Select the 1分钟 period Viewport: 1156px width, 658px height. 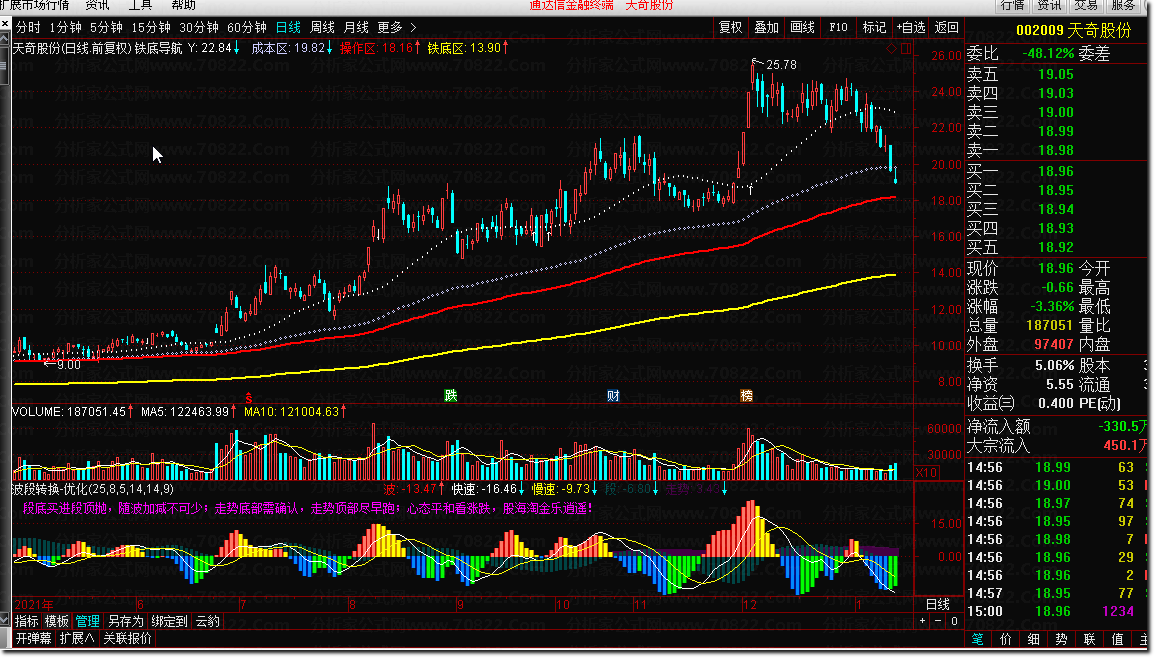pos(66,27)
